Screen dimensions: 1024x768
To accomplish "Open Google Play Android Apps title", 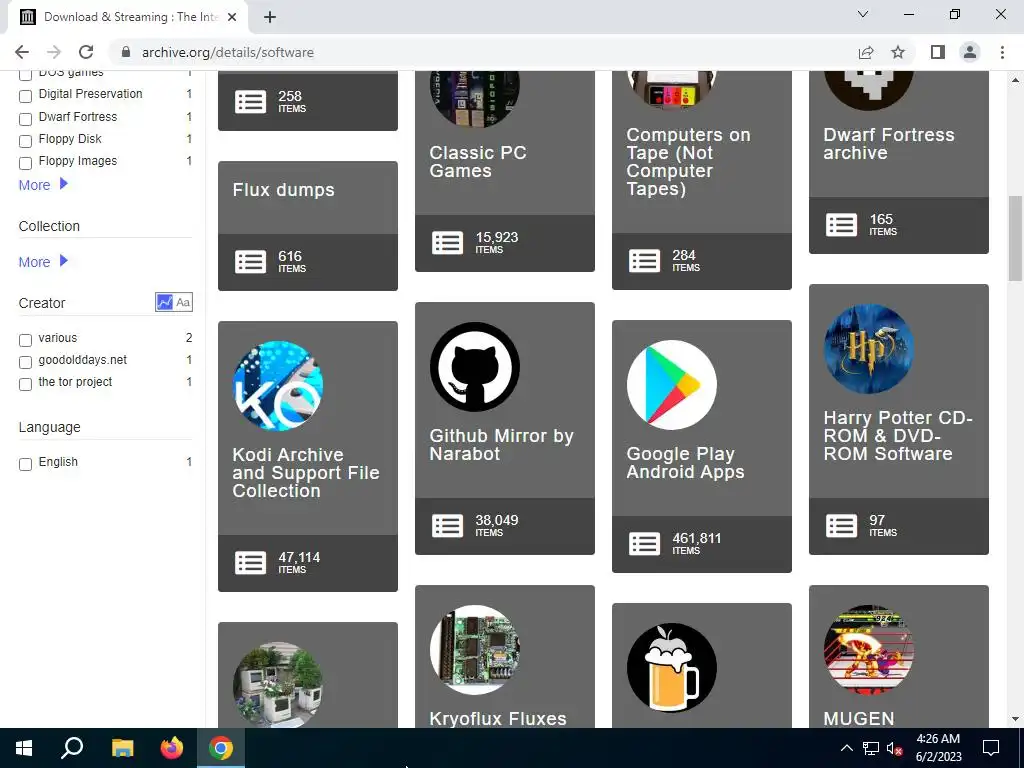I will (x=685, y=462).
